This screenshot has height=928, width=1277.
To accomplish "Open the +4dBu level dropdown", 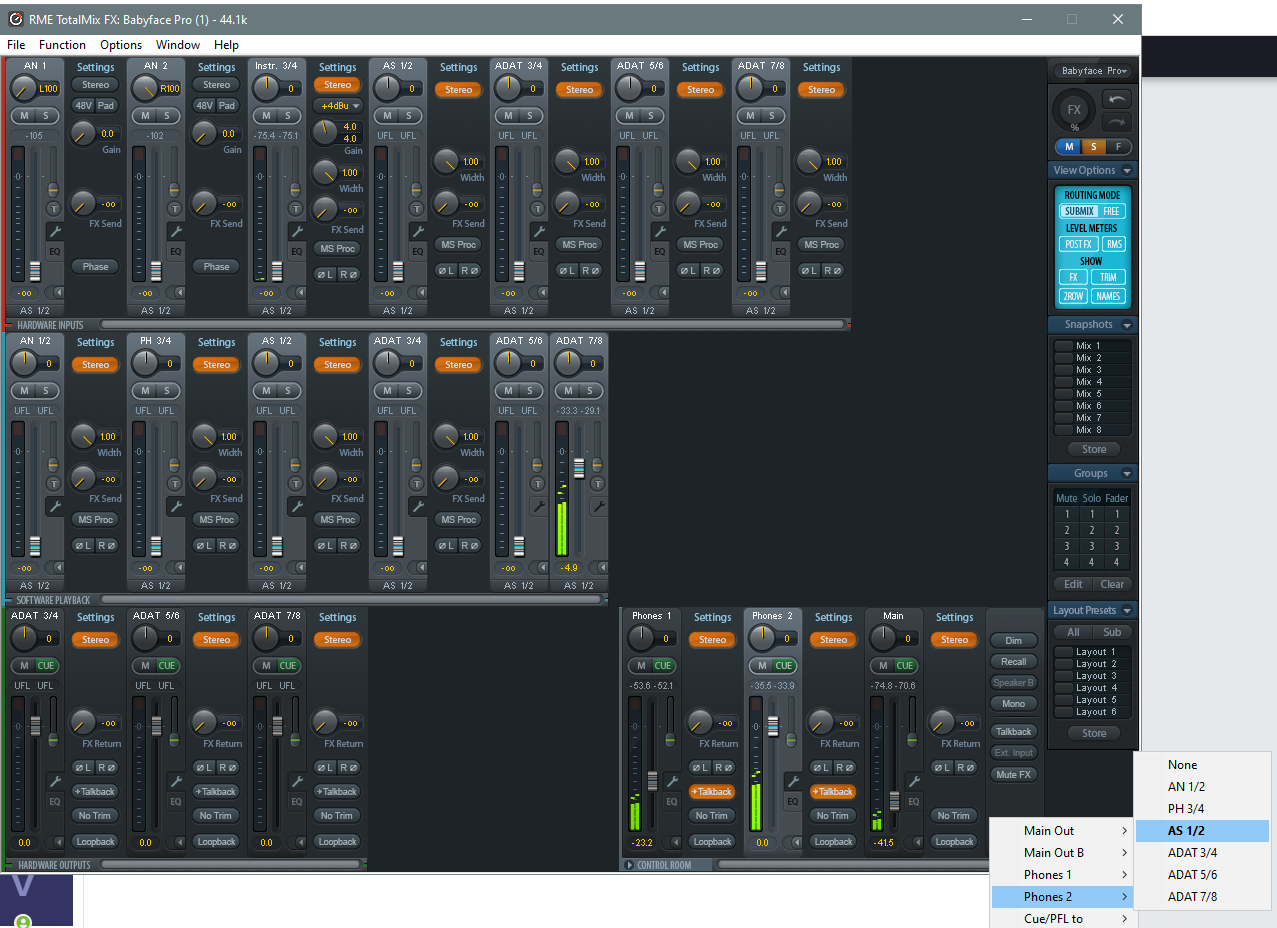I will tap(337, 106).
